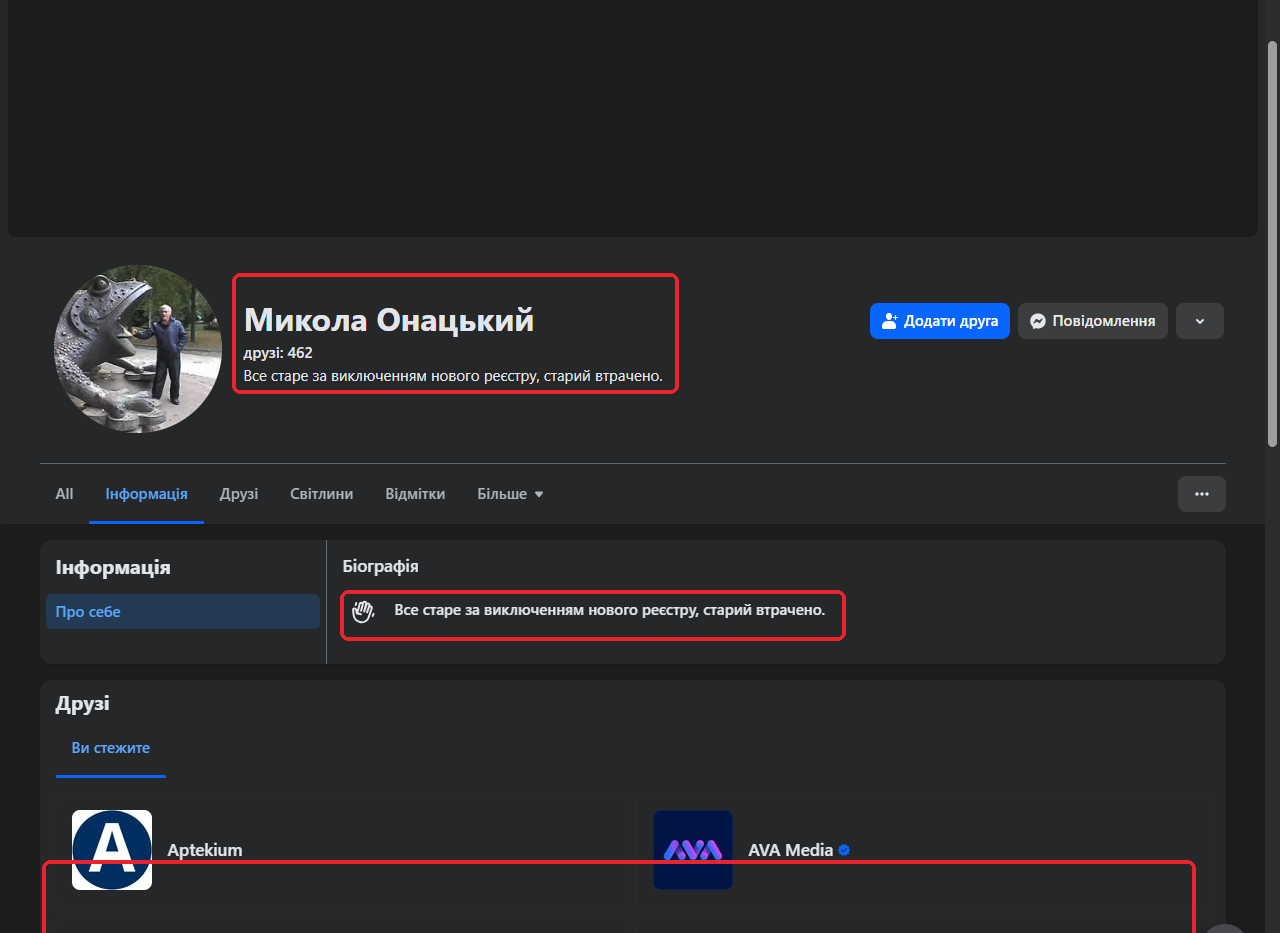Click the Додати друга button
Screen dimensions: 1280x933
(940, 321)
